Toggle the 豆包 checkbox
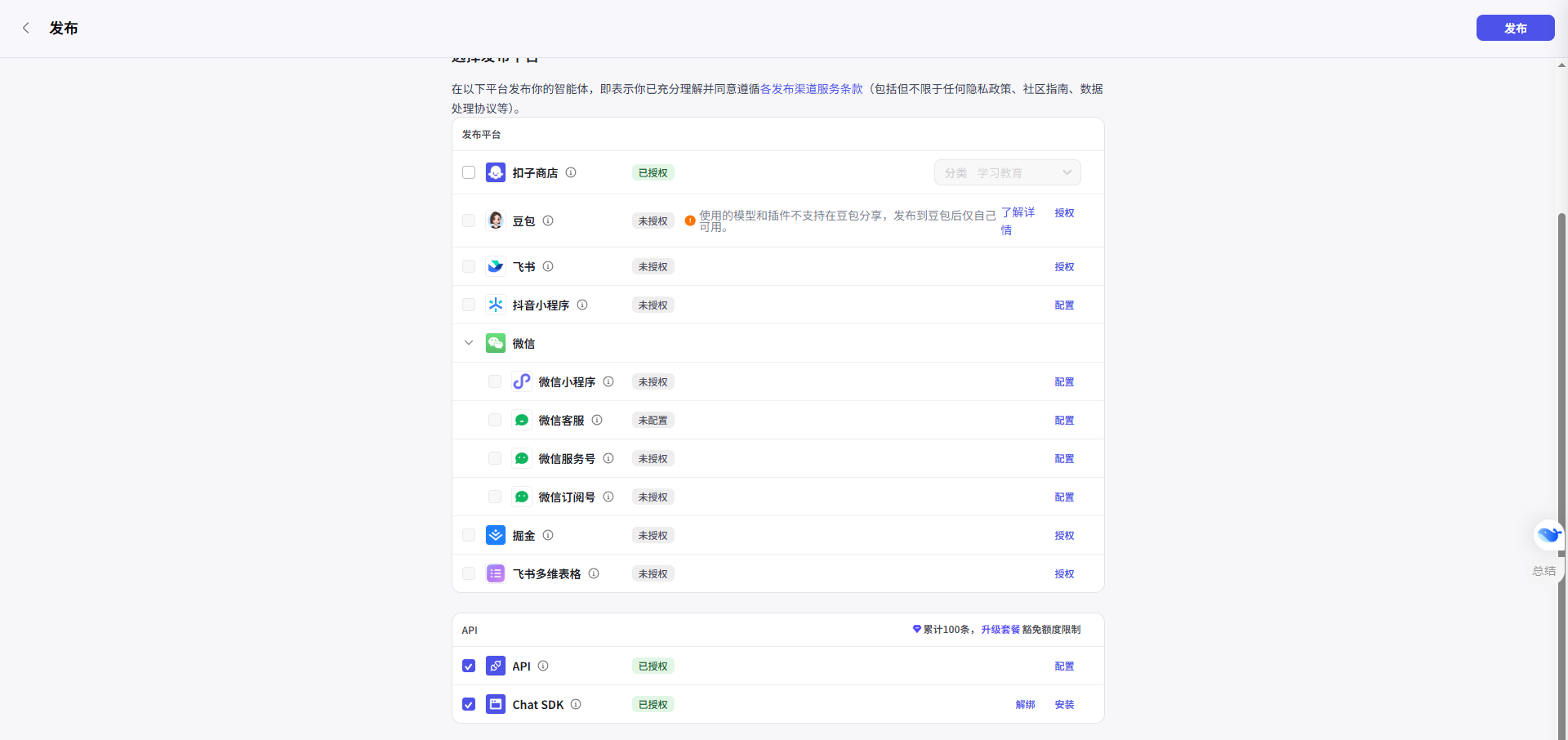This screenshot has width=1568, height=740. pos(469,221)
